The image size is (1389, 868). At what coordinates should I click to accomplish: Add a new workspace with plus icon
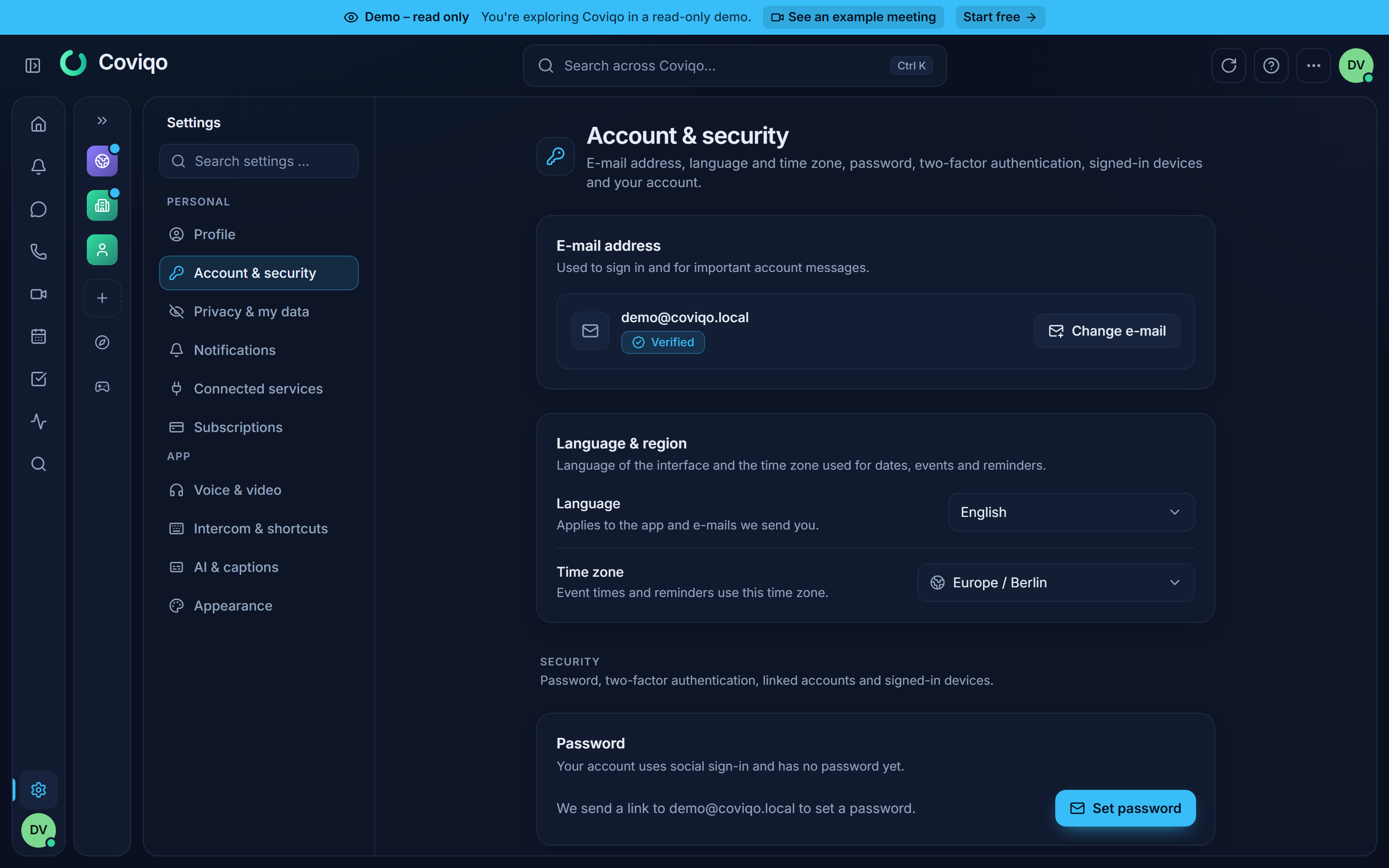(102, 298)
